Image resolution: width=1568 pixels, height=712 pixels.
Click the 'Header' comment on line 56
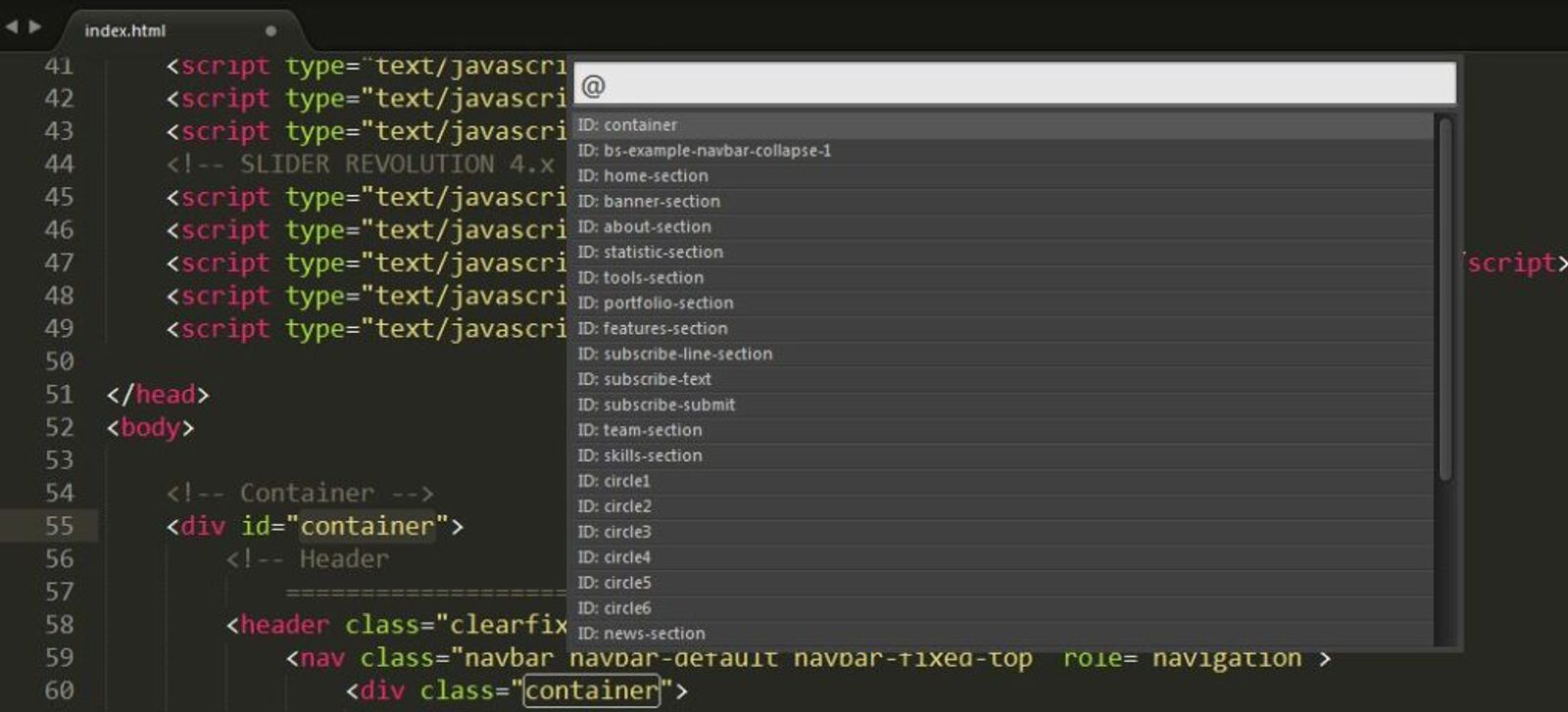pyautogui.click(x=307, y=559)
